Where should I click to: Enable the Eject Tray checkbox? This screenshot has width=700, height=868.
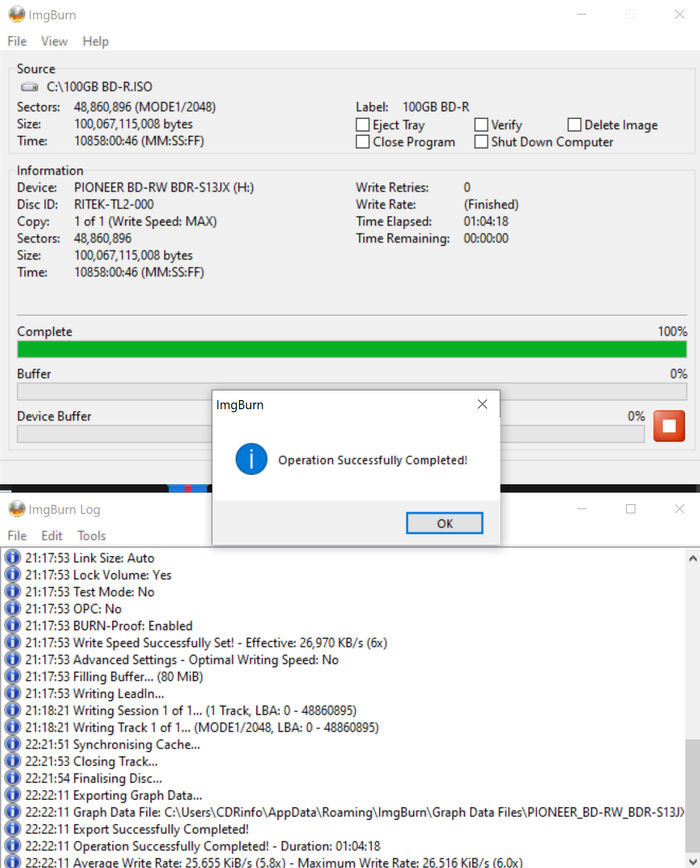pyautogui.click(x=362, y=125)
